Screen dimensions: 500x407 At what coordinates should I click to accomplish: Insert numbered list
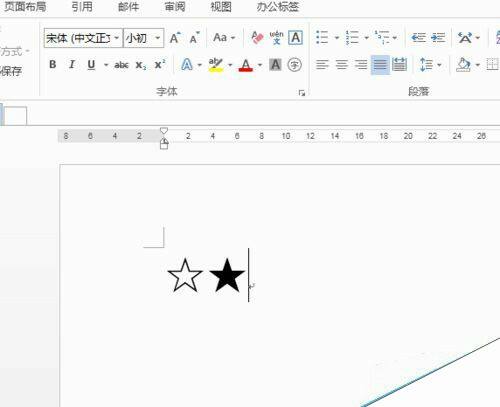click(x=352, y=37)
